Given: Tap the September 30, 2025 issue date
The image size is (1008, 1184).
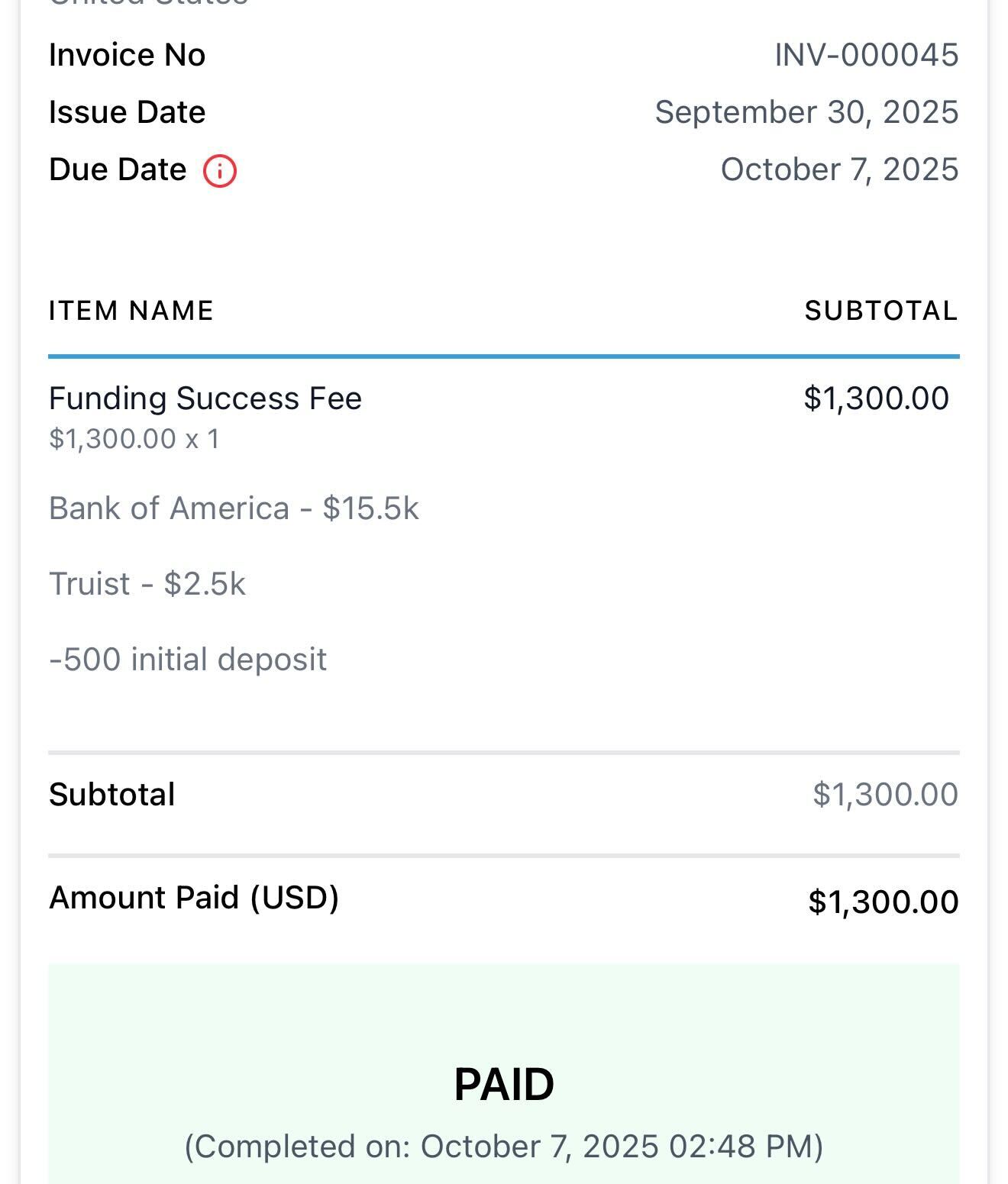Looking at the screenshot, I should (x=806, y=112).
